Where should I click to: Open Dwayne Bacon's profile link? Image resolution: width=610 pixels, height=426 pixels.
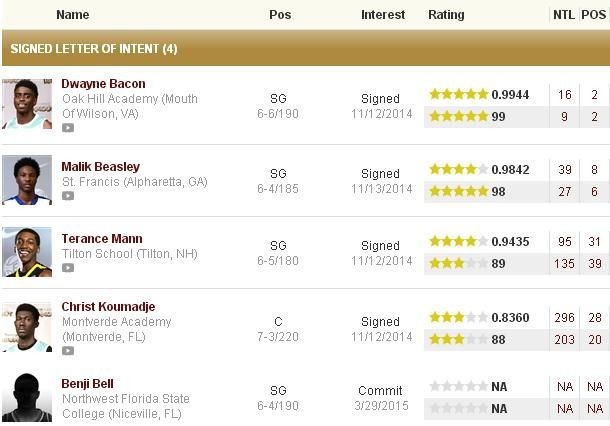103,84
